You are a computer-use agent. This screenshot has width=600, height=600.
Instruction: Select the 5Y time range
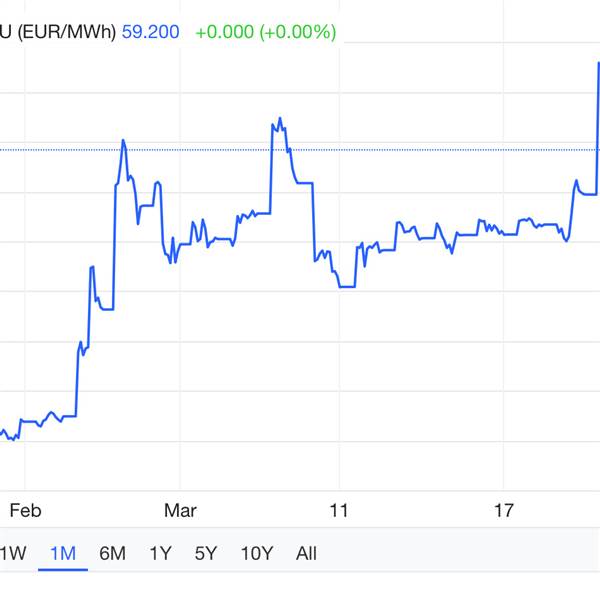pyautogui.click(x=206, y=553)
